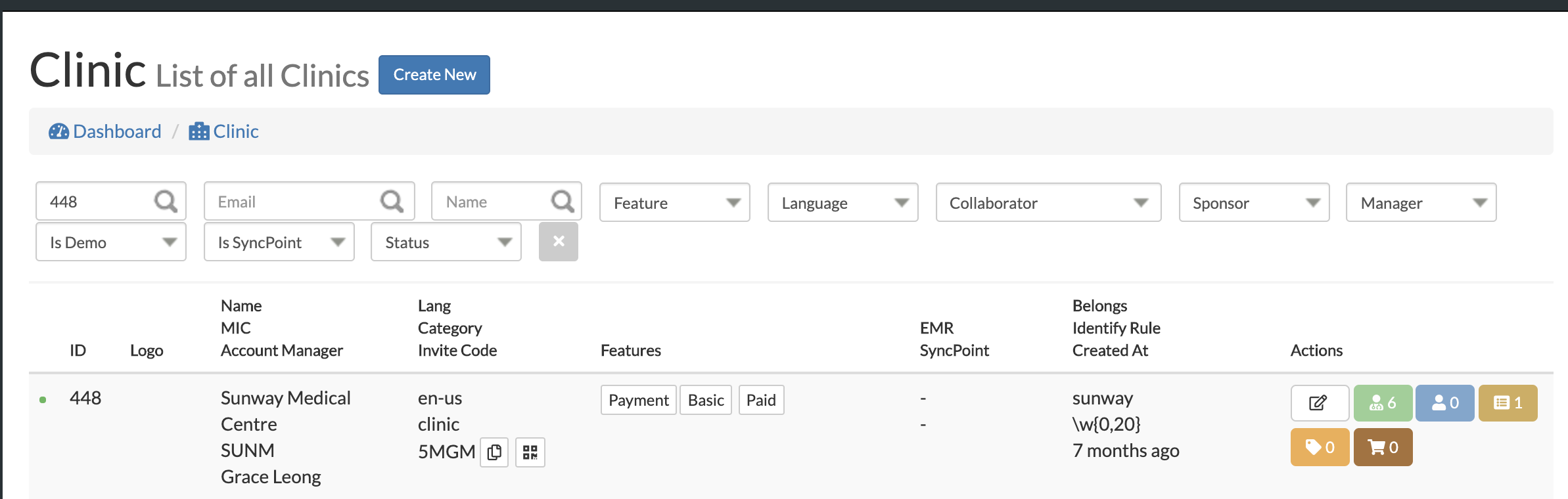1568x499 pixels.
Task: Click the Name search input field
Action: pos(493,202)
